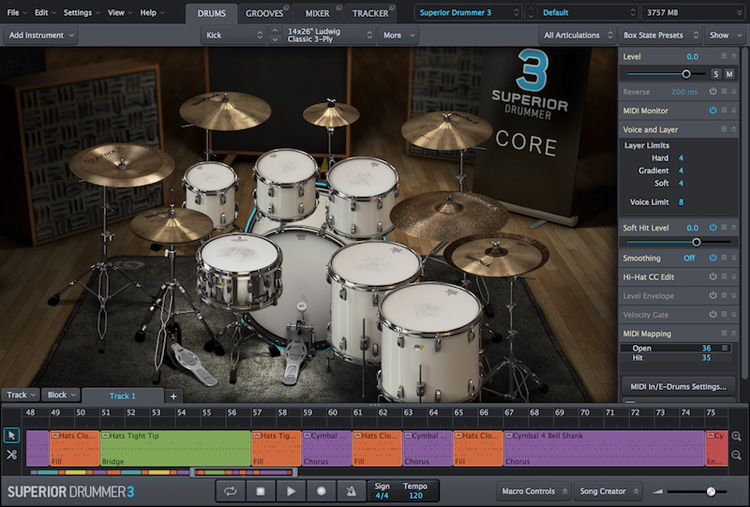750x507 pixels.
Task: Toggle the loop button in transport
Action: pos(231,491)
